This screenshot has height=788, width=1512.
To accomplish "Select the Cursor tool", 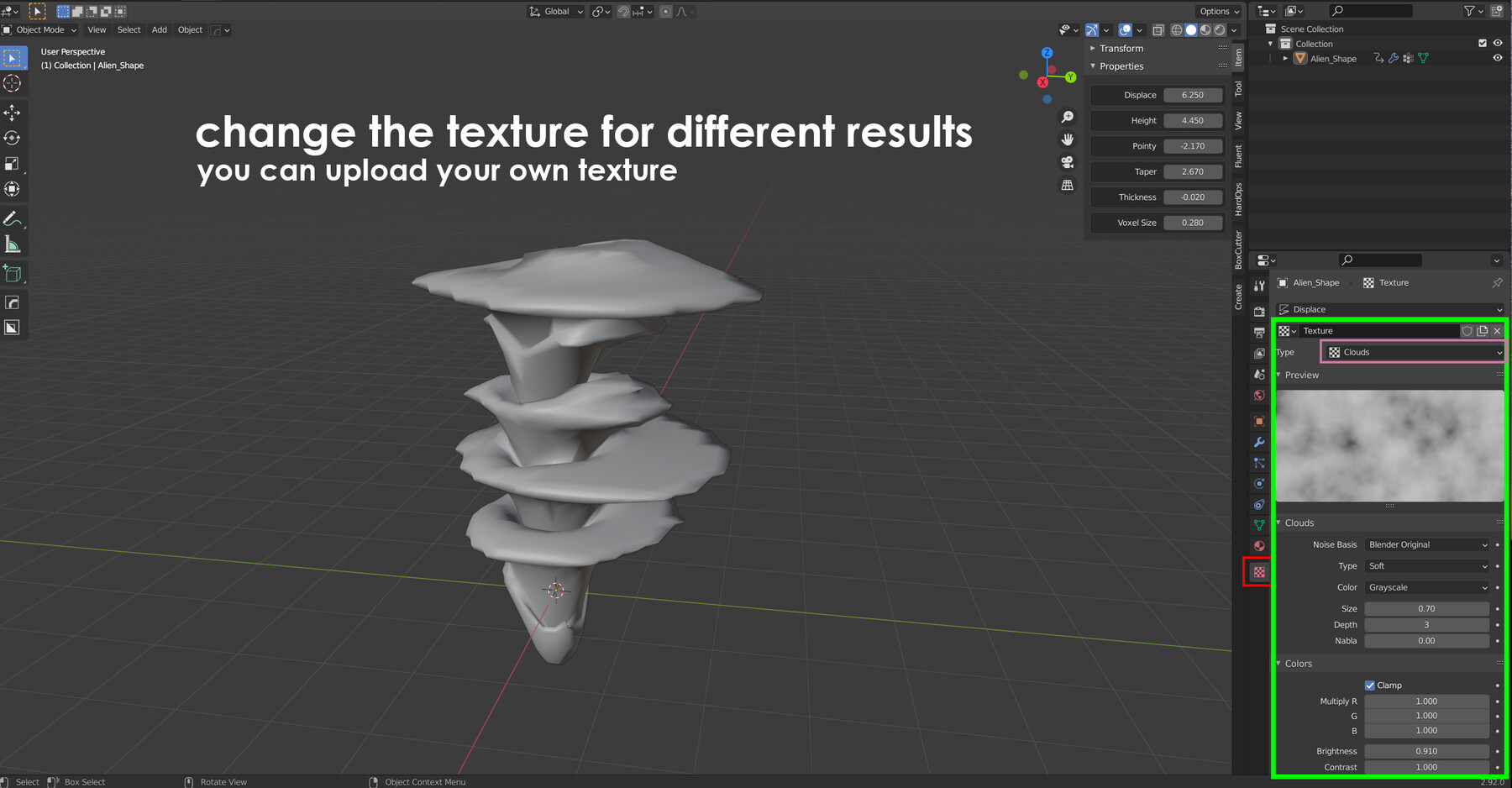I will (12, 83).
